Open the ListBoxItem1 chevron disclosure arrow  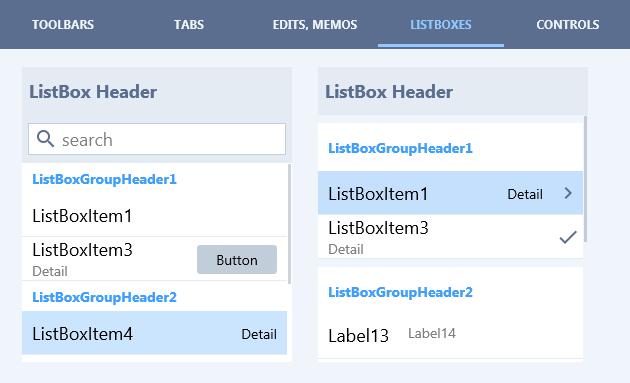[x=568, y=193]
